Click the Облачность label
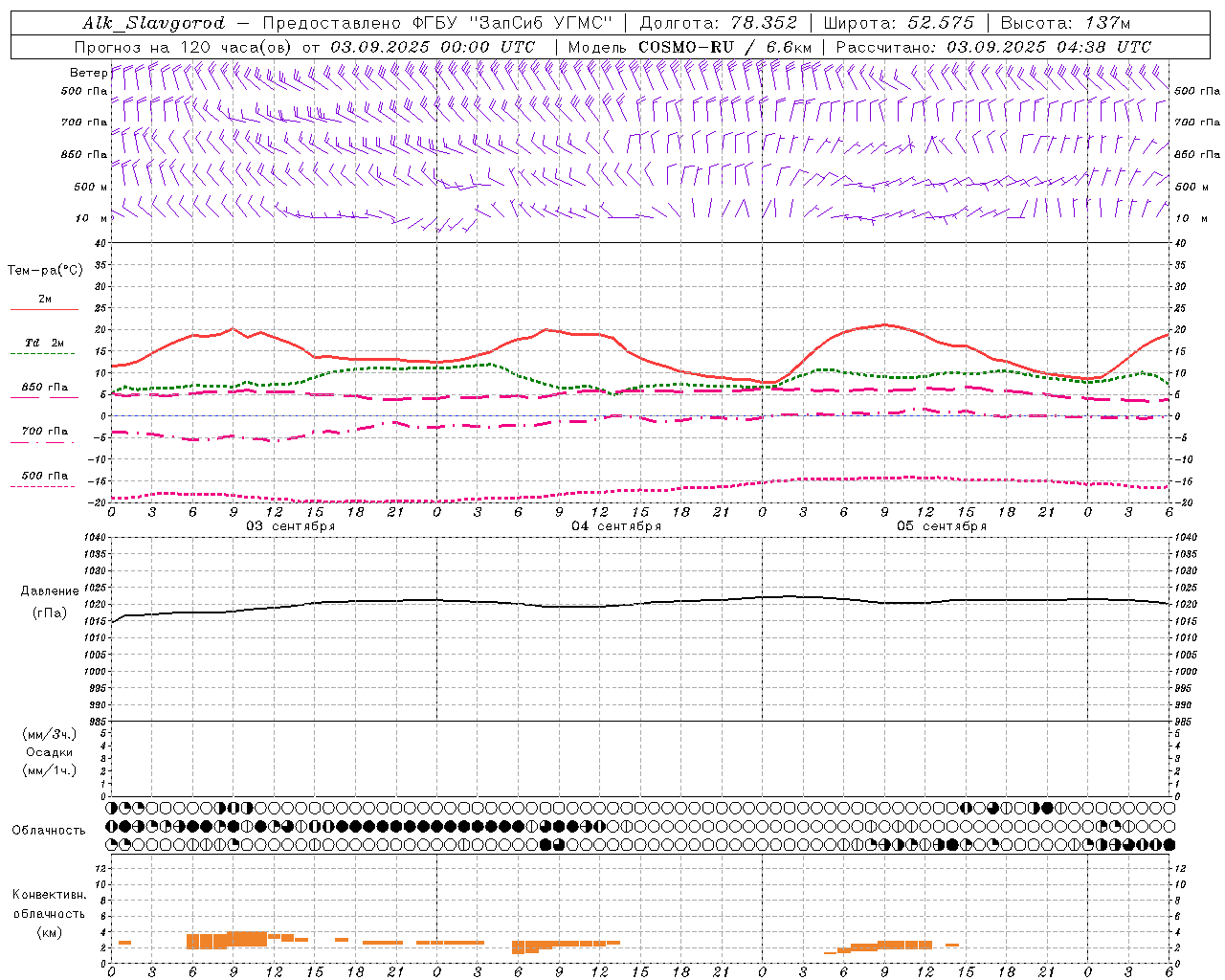Viewport: 1225px width, 980px height. click(49, 831)
